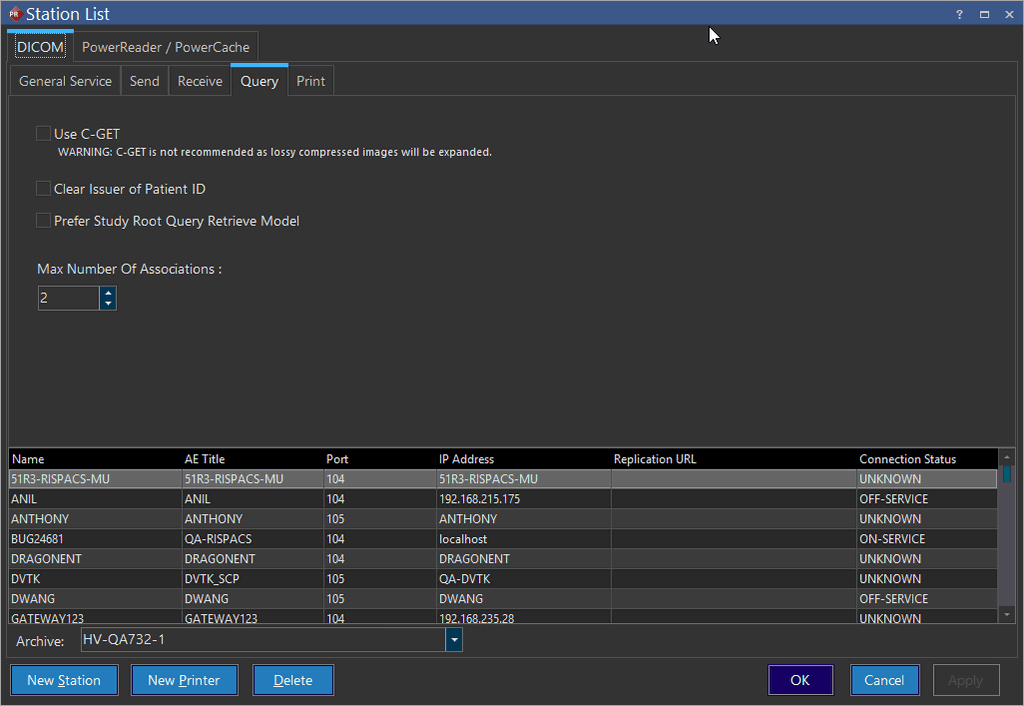The width and height of the screenshot is (1024, 706).
Task: Click the help question mark icon
Action: 959,14
